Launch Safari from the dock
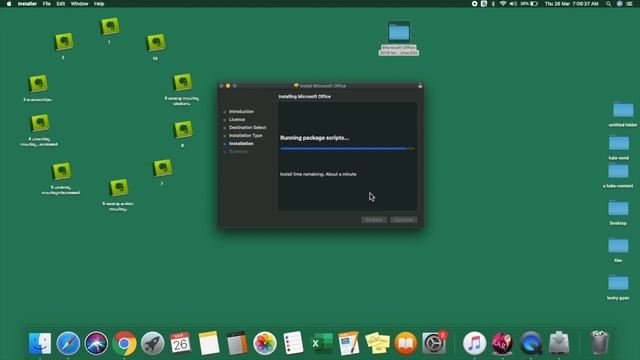 click(68, 343)
